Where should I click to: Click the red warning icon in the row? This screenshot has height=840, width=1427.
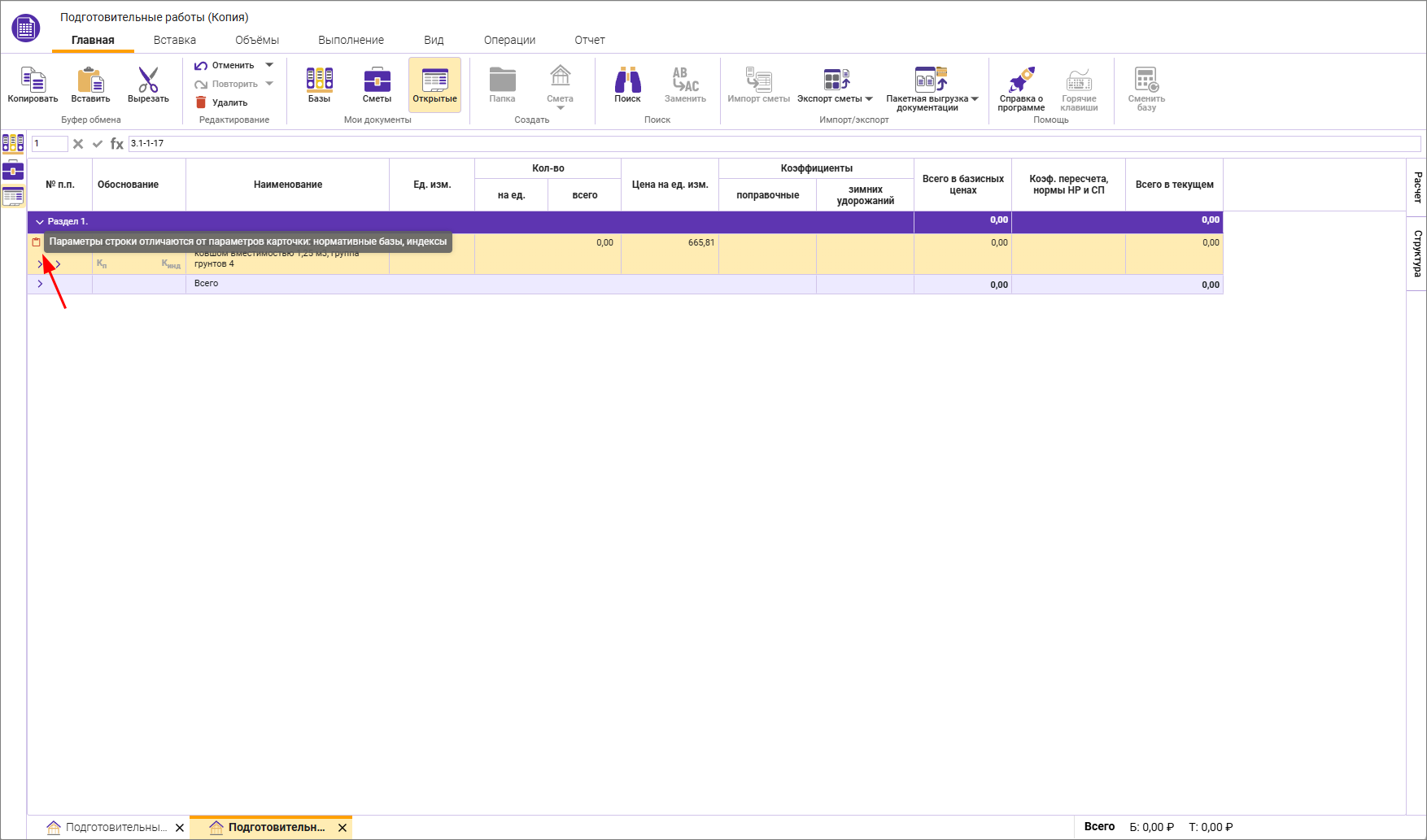36,242
